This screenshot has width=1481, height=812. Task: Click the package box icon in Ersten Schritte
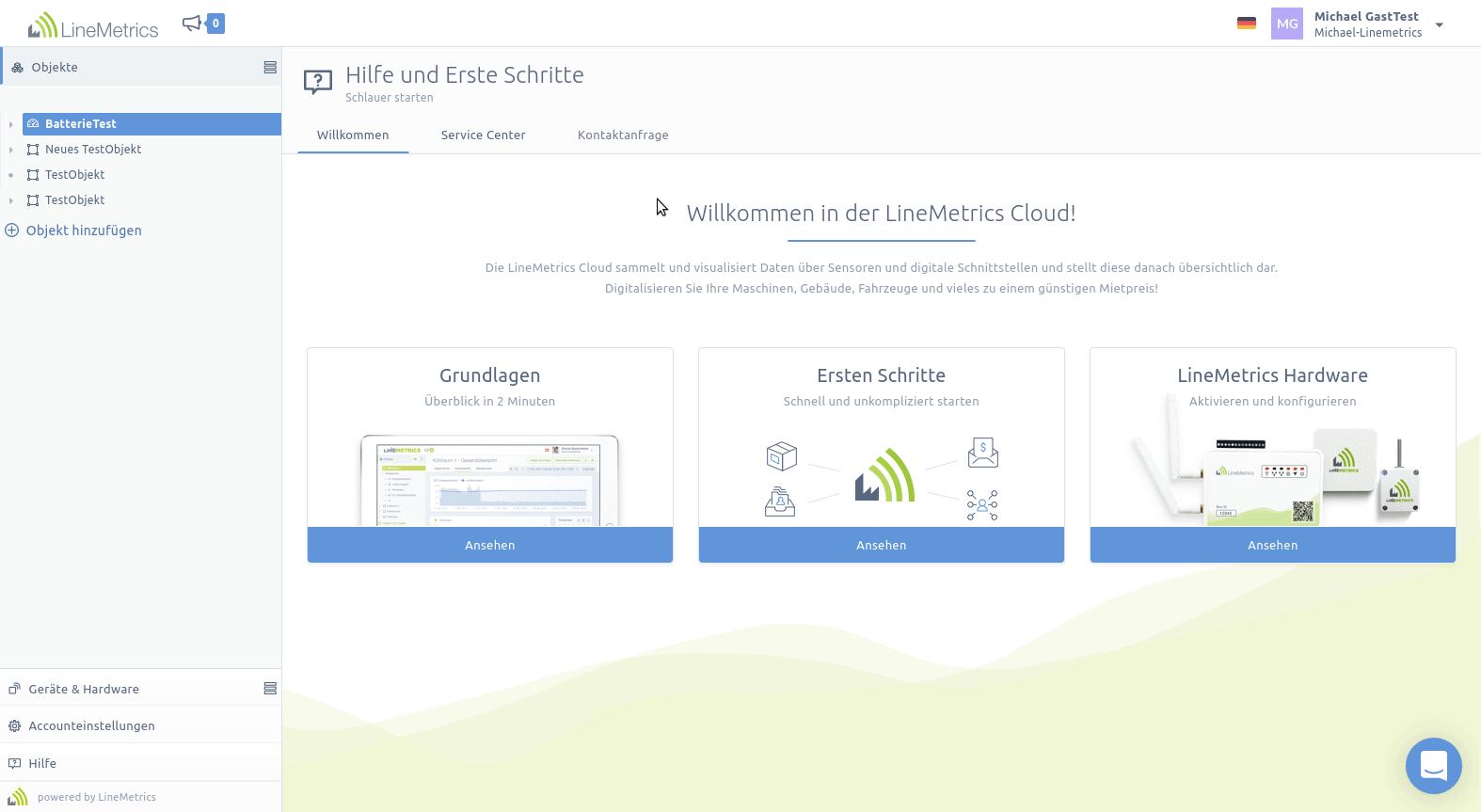coord(782,456)
